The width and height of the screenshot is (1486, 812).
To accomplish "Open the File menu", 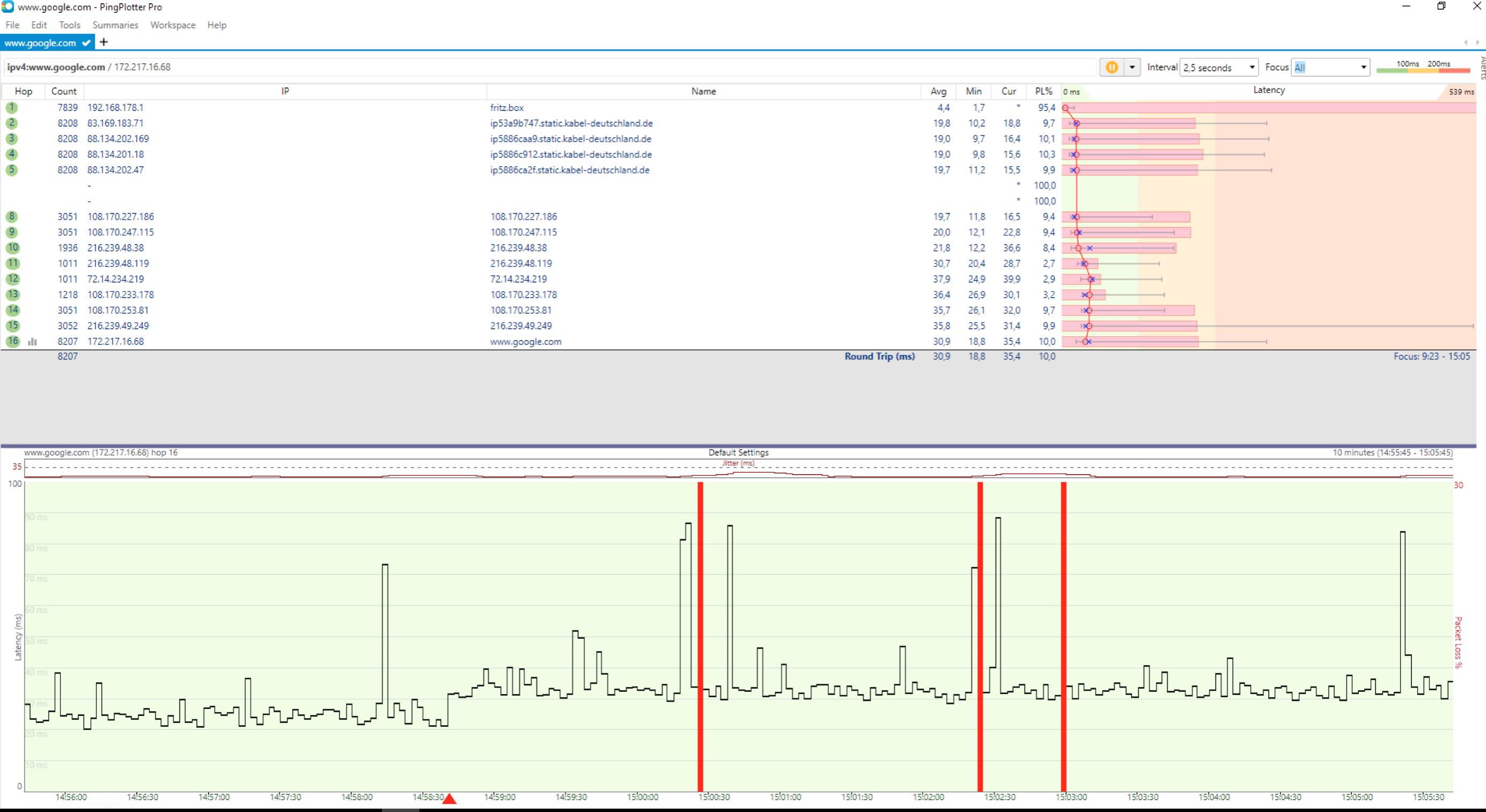I will 12,25.
